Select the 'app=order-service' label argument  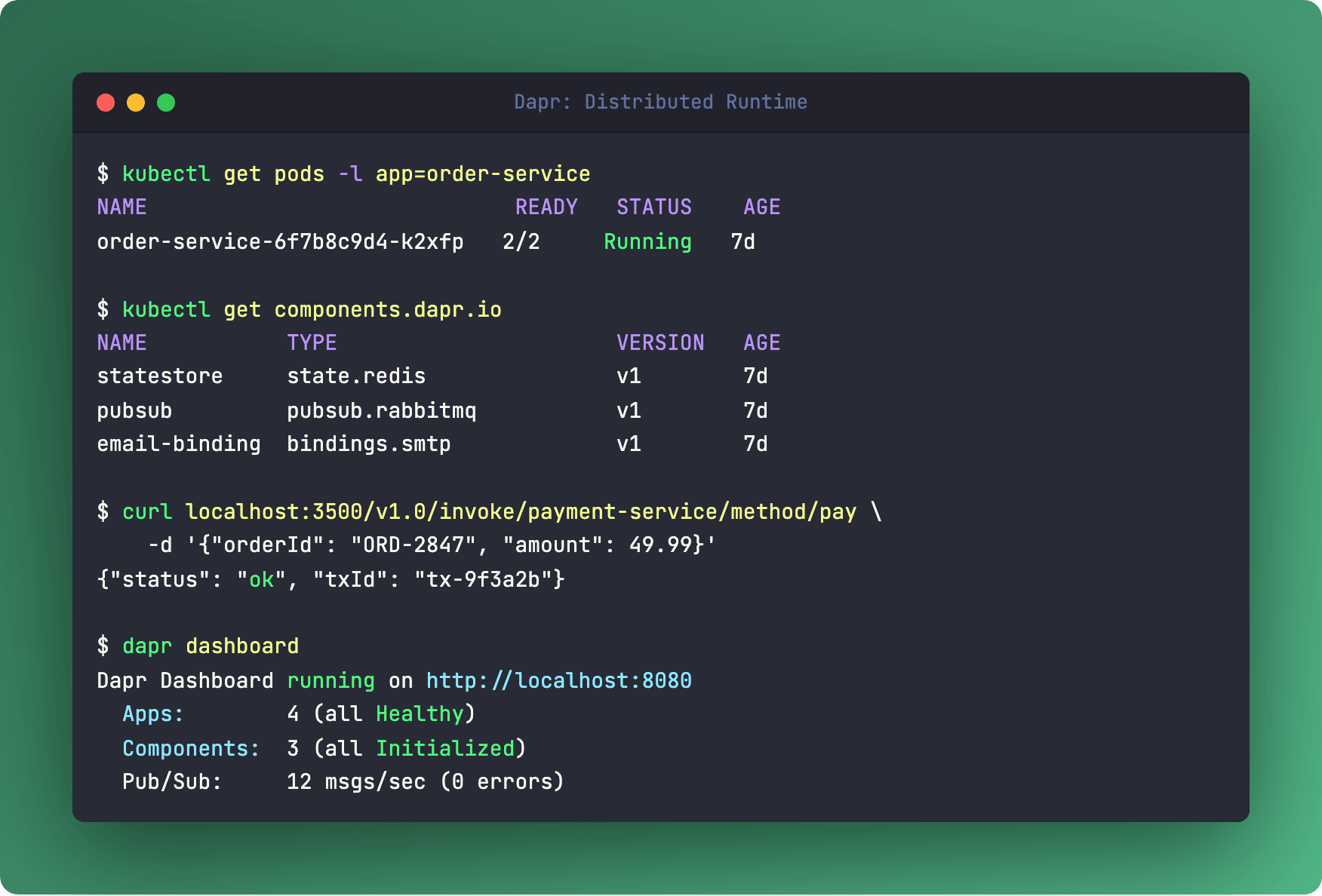click(483, 173)
